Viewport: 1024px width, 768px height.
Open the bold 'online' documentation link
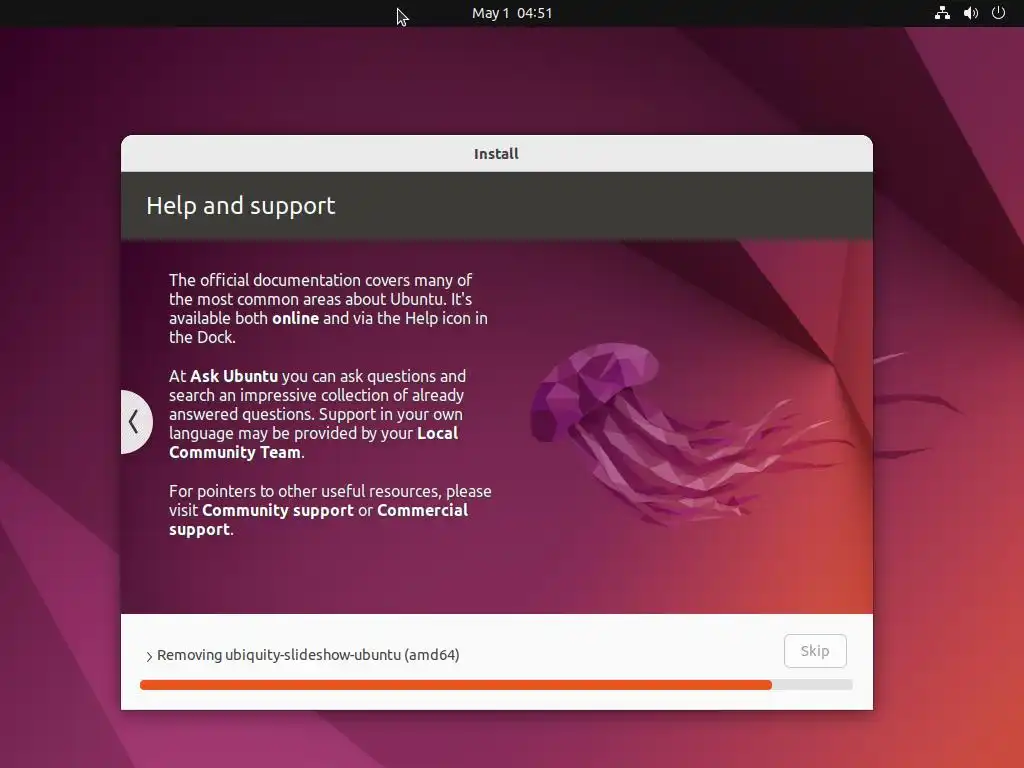tap(295, 318)
